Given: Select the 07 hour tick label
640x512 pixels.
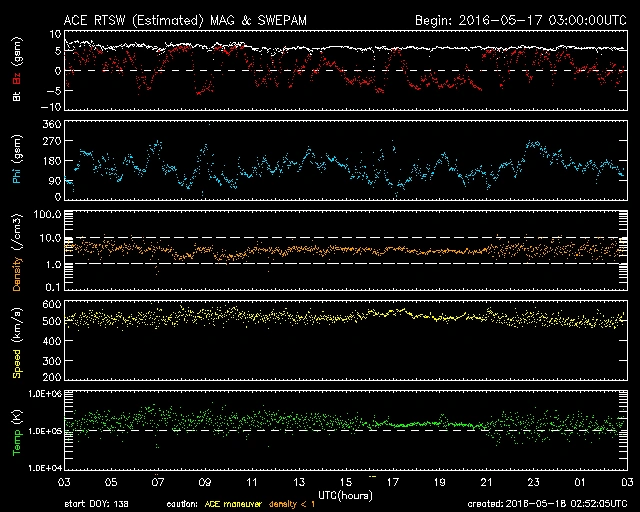Looking at the screenshot, I should pyautogui.click(x=156, y=482).
